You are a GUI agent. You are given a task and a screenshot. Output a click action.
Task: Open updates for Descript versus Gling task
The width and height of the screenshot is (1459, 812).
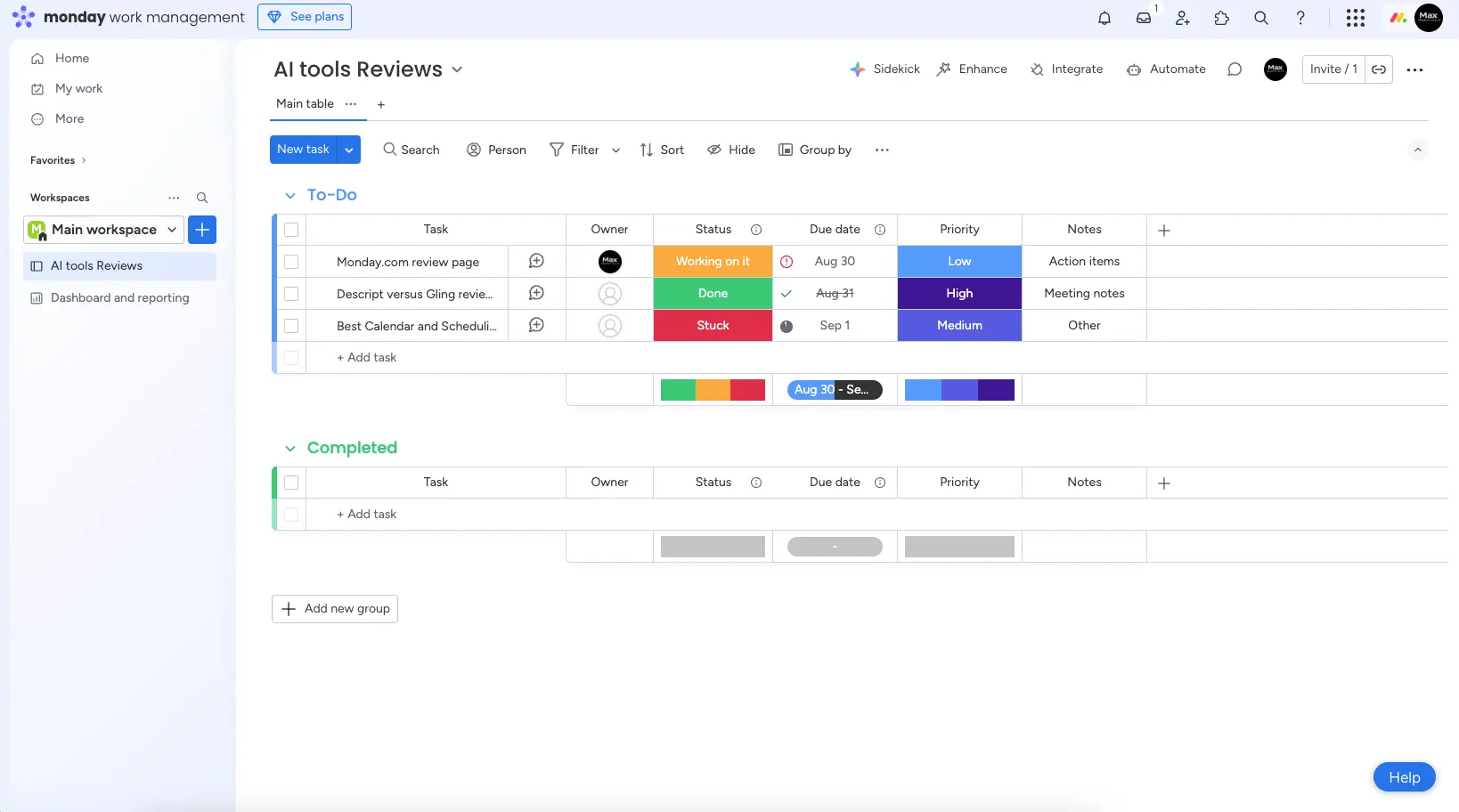pos(536,293)
